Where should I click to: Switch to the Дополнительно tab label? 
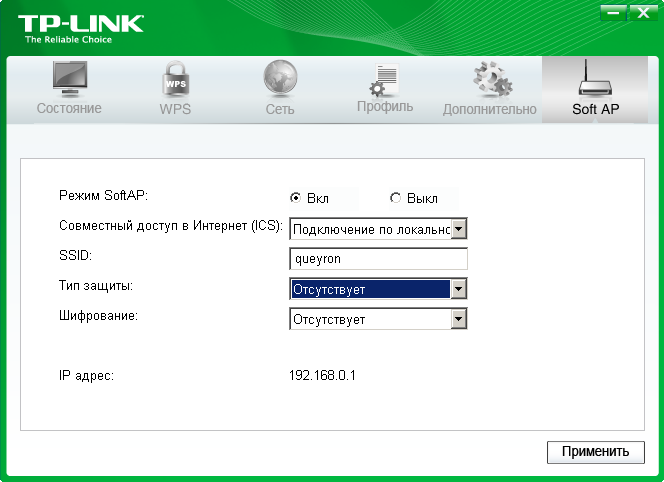490,109
